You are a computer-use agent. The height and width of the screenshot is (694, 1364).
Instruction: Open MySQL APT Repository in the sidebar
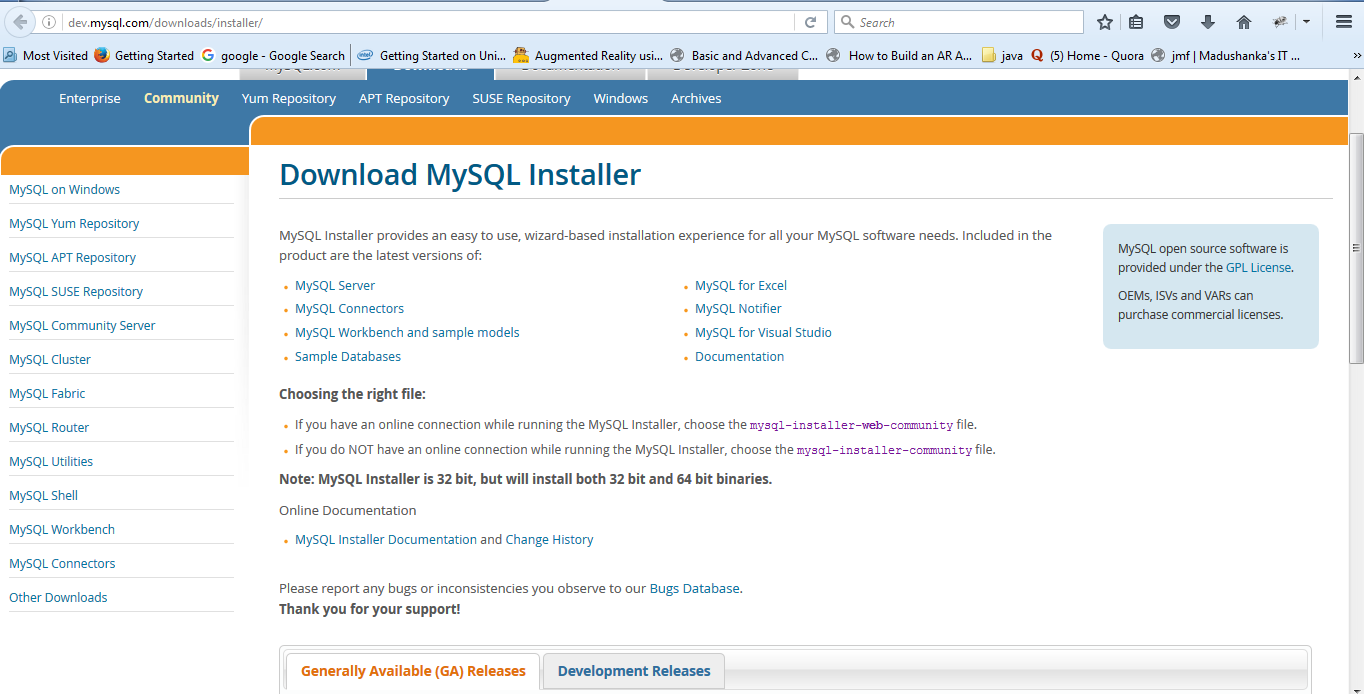[x=72, y=258]
